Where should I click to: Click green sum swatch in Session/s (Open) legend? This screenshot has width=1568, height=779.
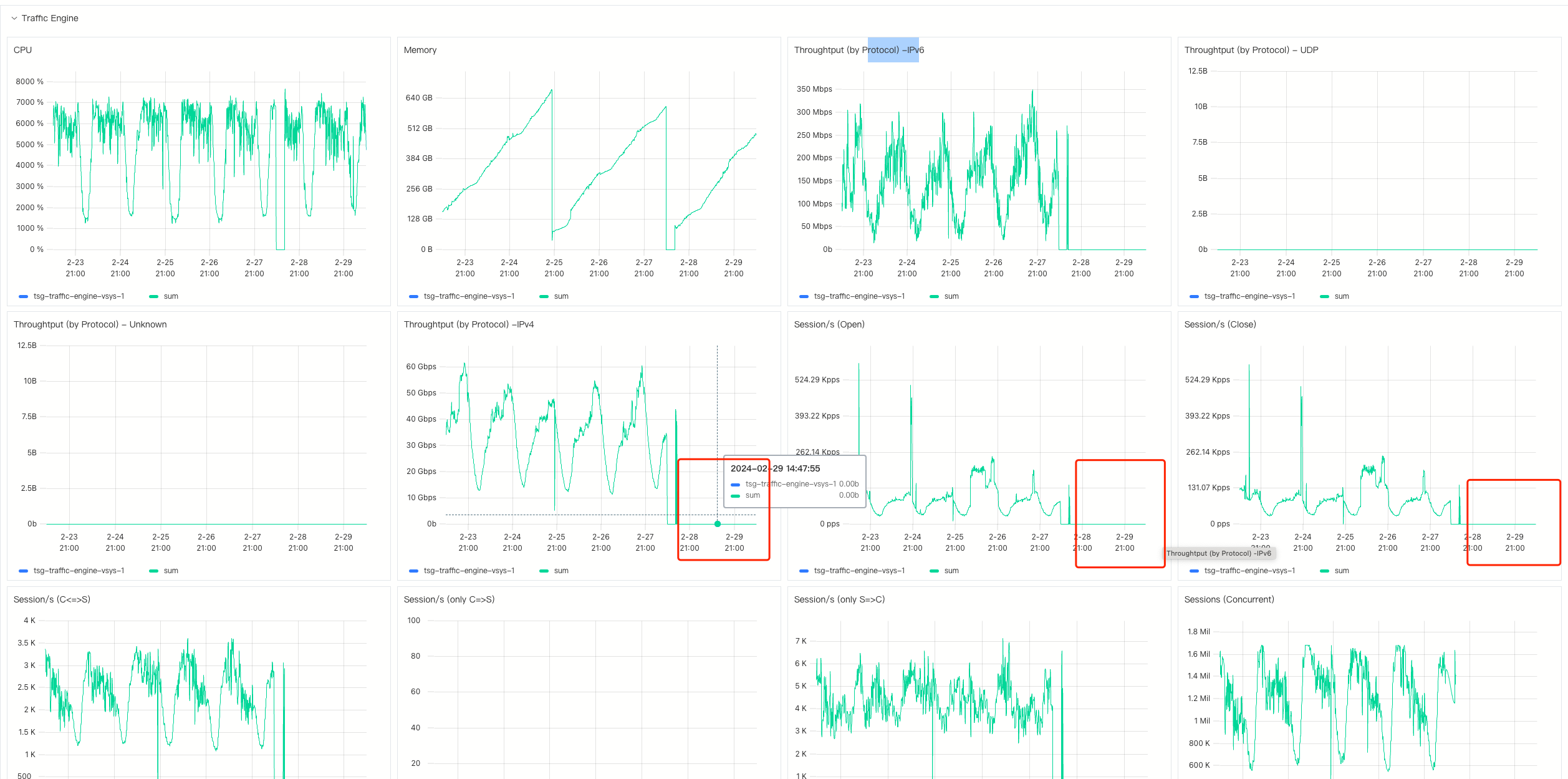(x=934, y=571)
